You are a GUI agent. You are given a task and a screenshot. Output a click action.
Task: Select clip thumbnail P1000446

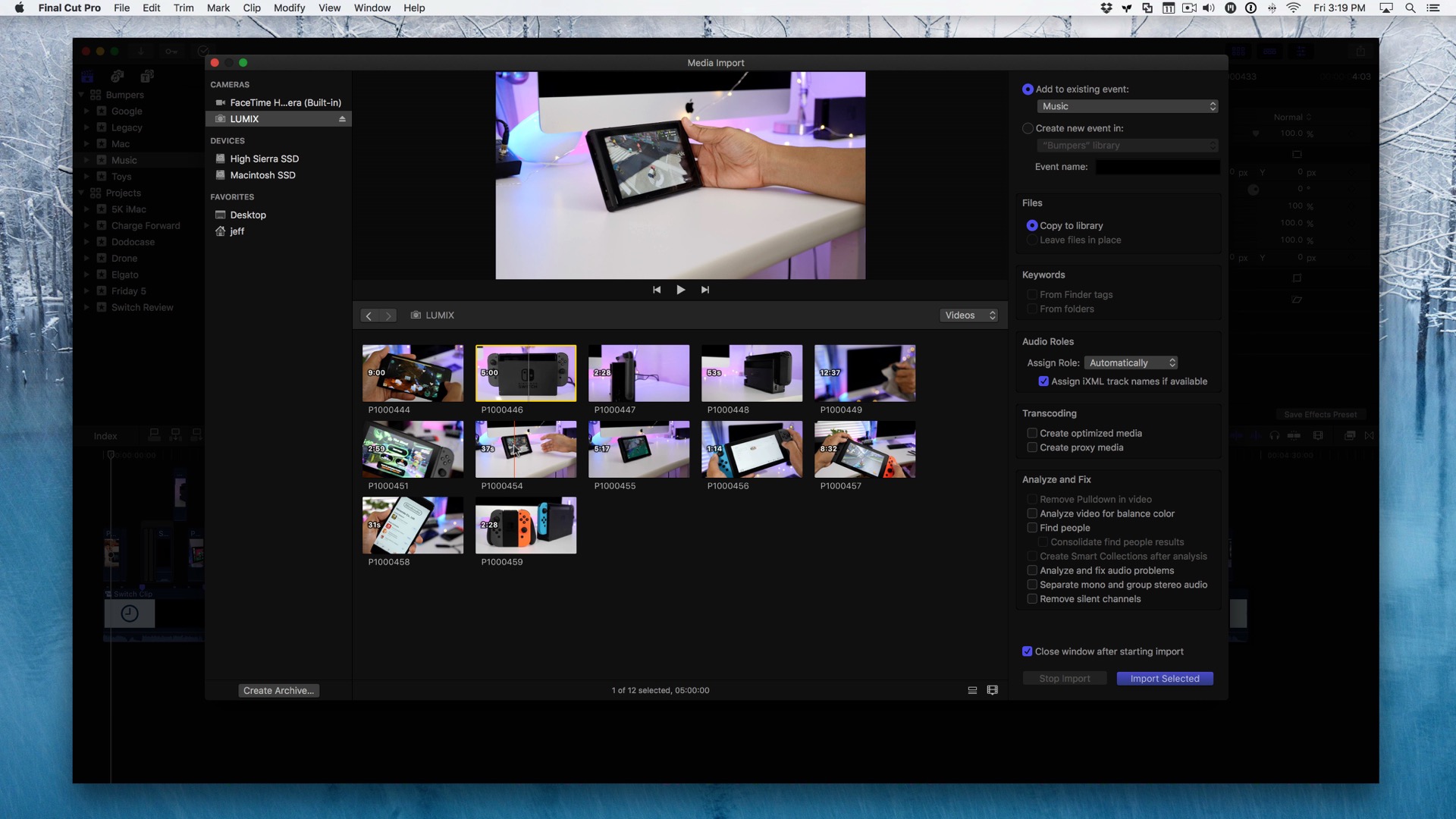526,373
